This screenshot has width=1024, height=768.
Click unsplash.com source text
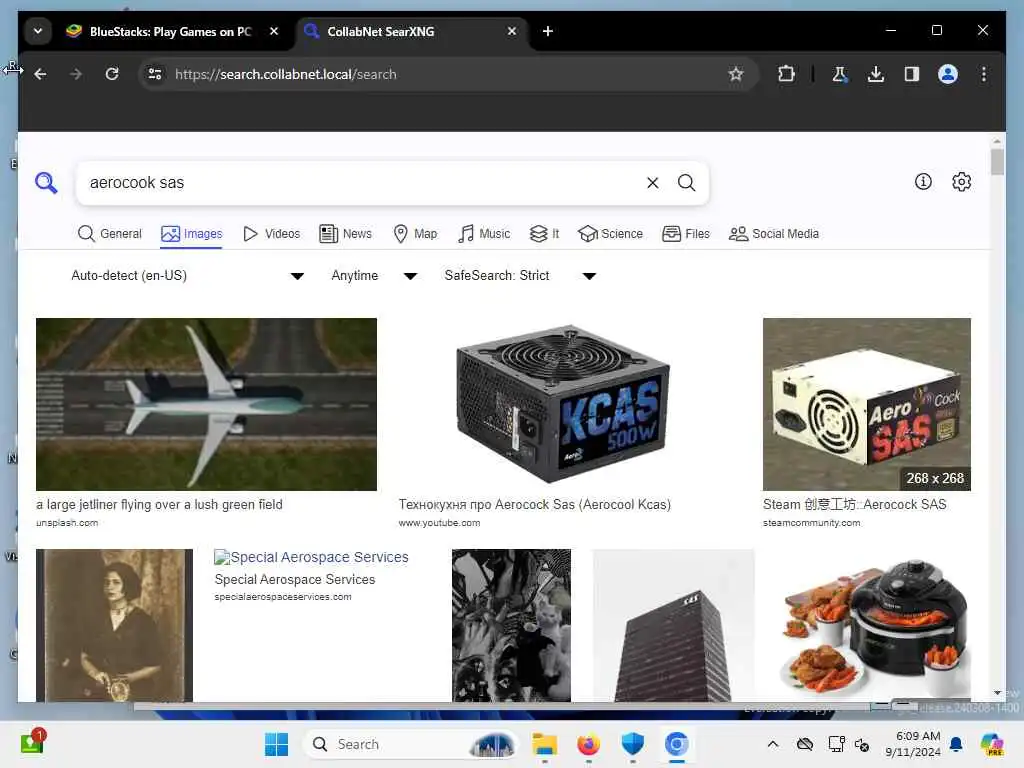(67, 523)
